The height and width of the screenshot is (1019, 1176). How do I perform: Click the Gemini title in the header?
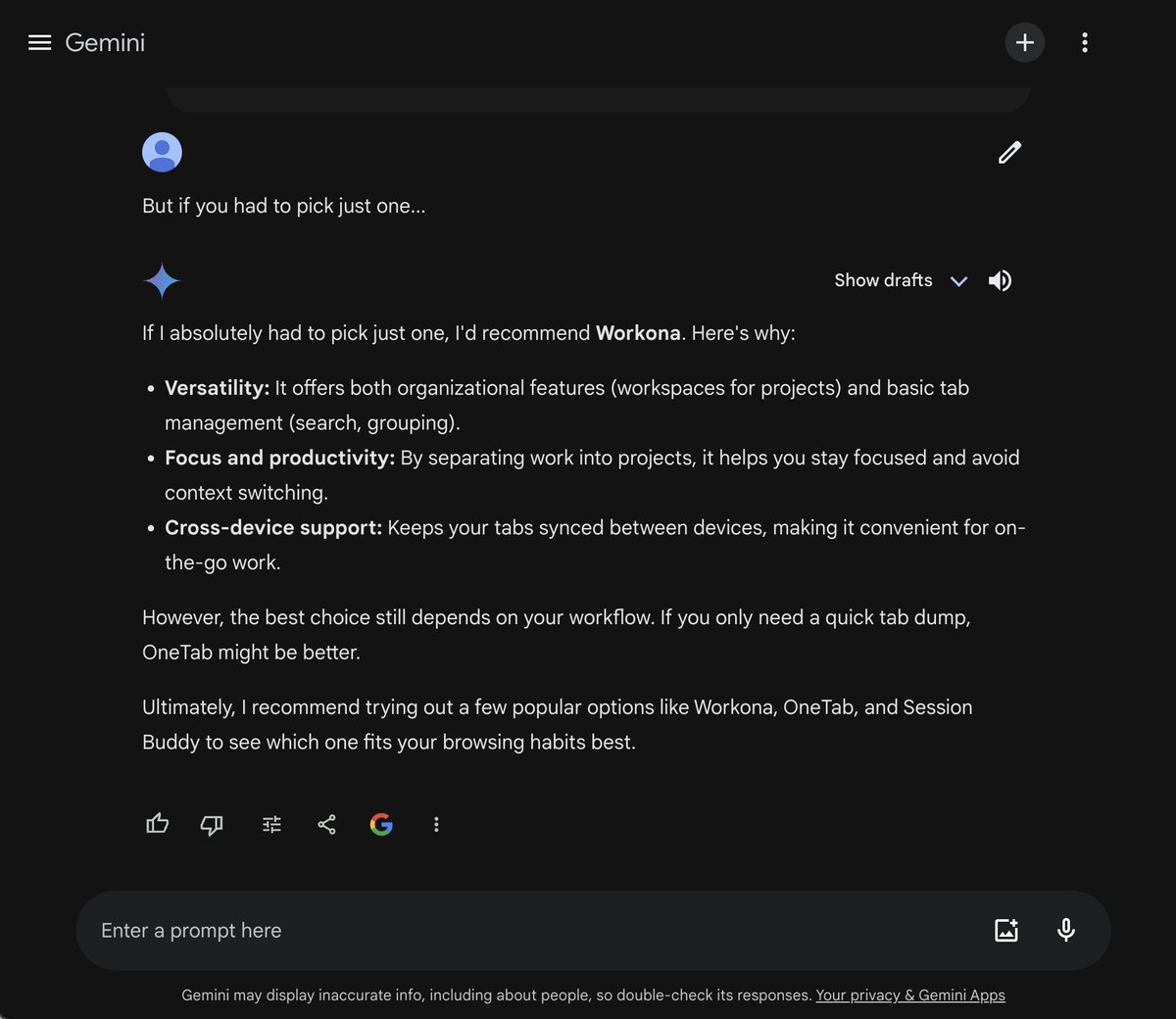[104, 42]
